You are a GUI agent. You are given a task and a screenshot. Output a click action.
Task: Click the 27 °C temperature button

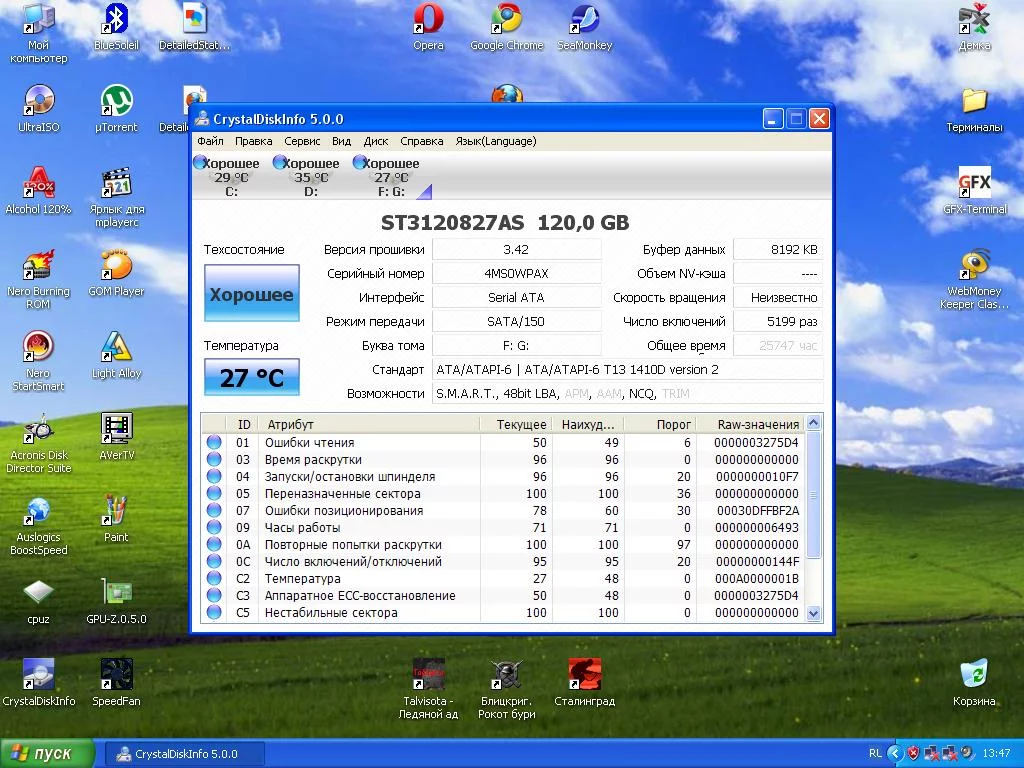click(252, 378)
